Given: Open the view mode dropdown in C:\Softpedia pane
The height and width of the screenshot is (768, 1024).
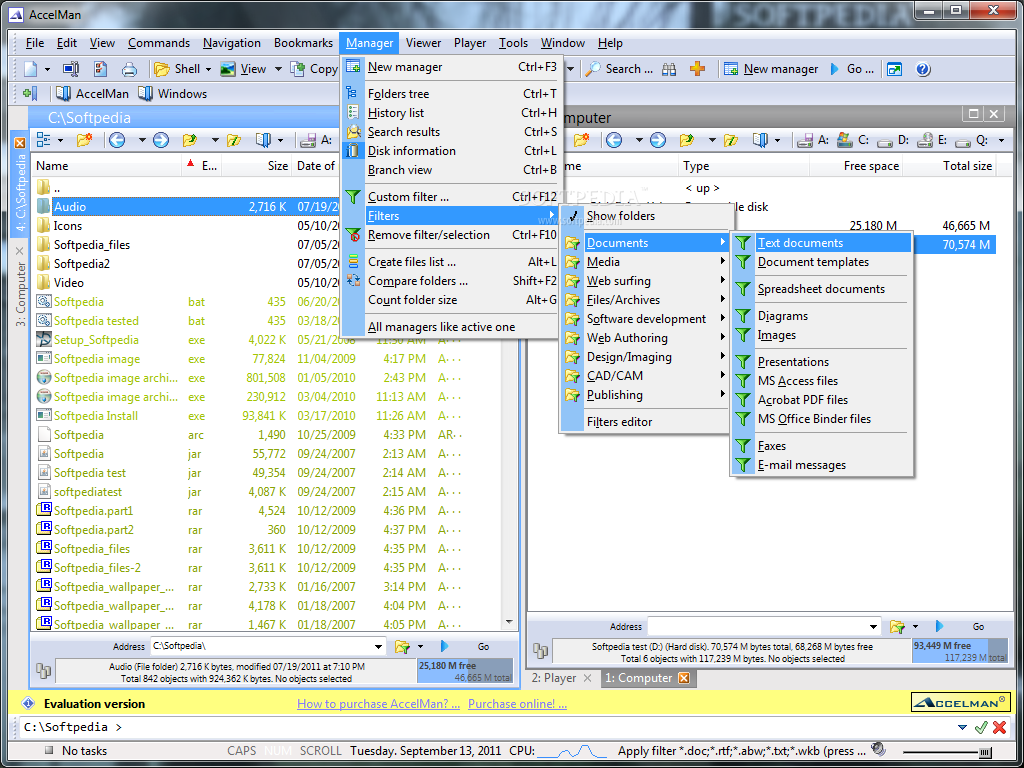Looking at the screenshot, I should click(x=61, y=140).
